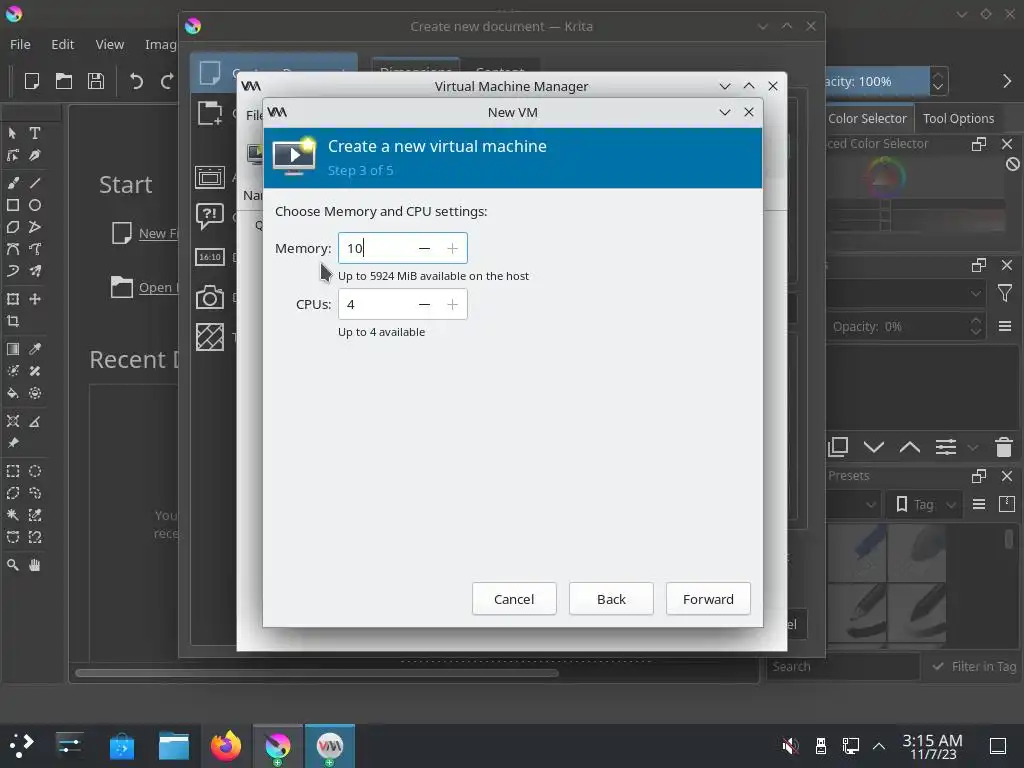Switch to the Tool Options tab
Viewport: 1024px width, 768px height.
pyautogui.click(x=958, y=118)
